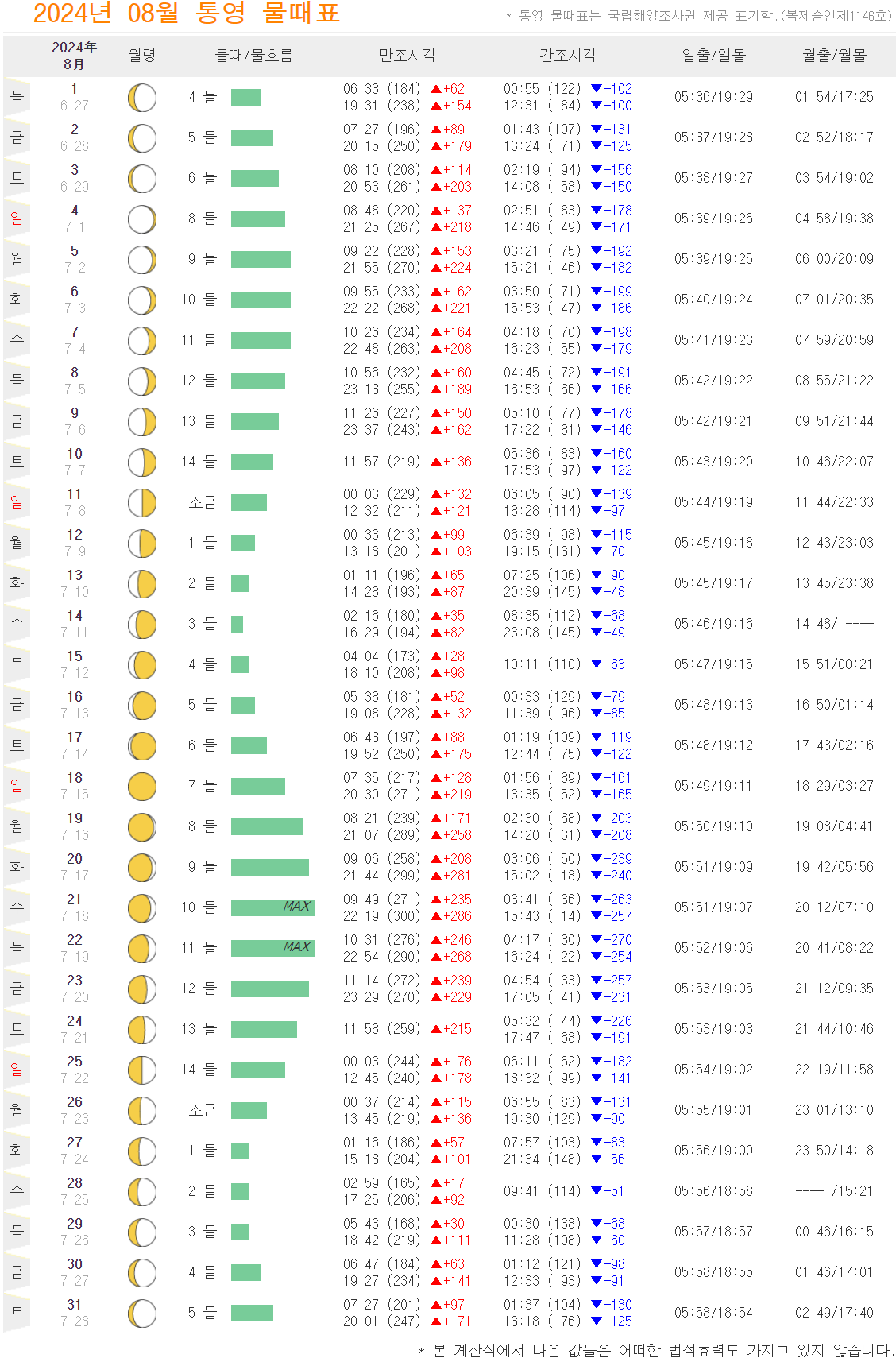The height and width of the screenshot is (1362, 896).
Task: Click the moon phase icon for August 15
Action: coord(142,665)
